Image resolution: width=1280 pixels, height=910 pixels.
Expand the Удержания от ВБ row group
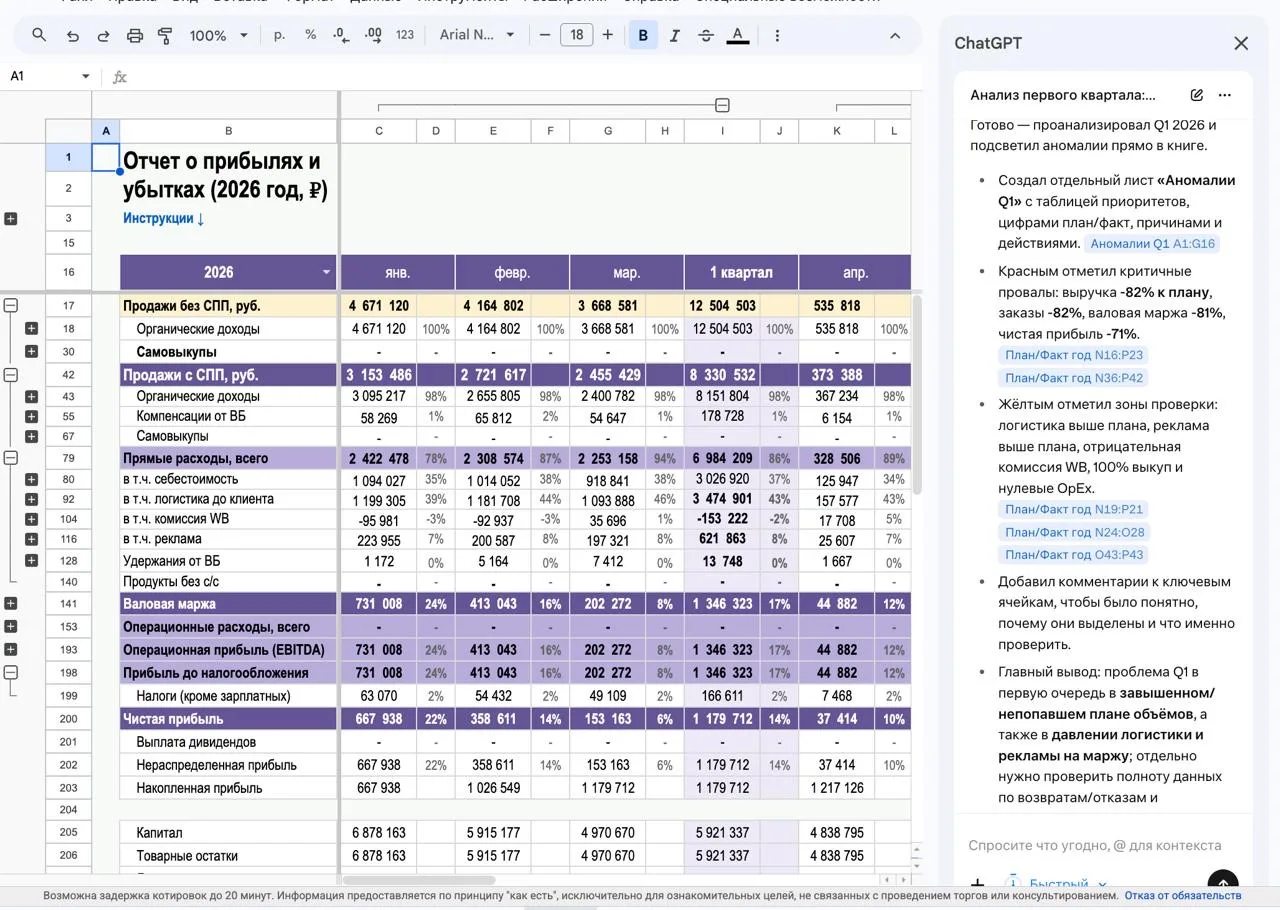[31, 561]
